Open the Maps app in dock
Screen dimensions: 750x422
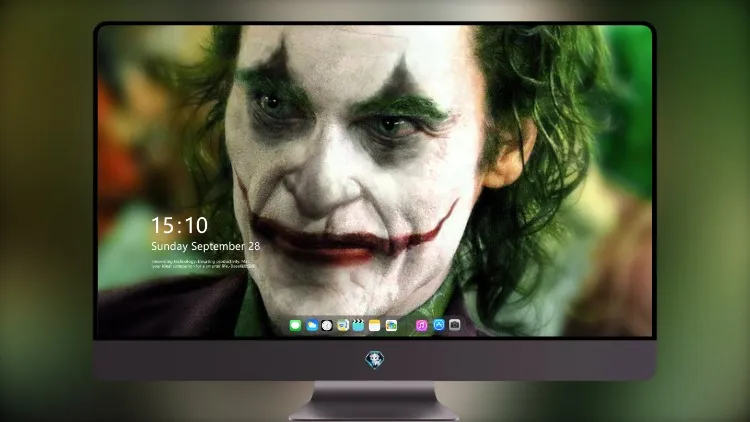342,325
